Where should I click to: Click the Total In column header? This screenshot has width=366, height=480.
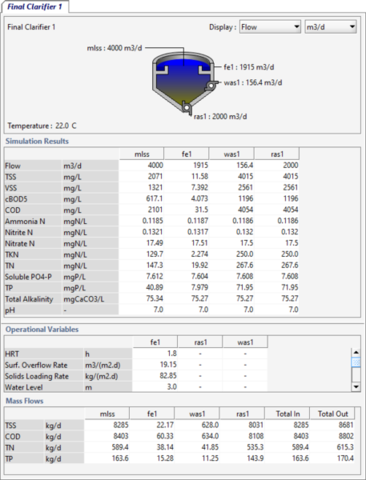[287, 414]
